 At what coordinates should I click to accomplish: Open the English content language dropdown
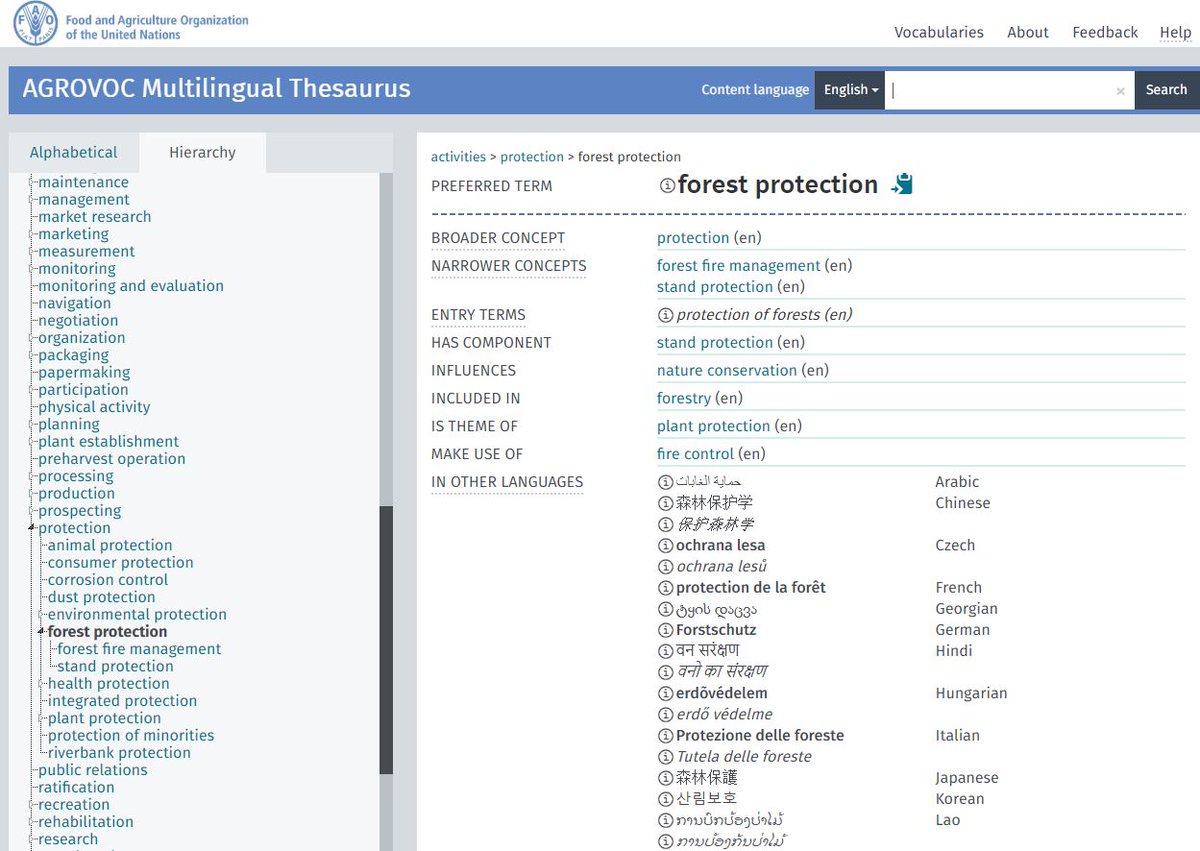point(850,90)
